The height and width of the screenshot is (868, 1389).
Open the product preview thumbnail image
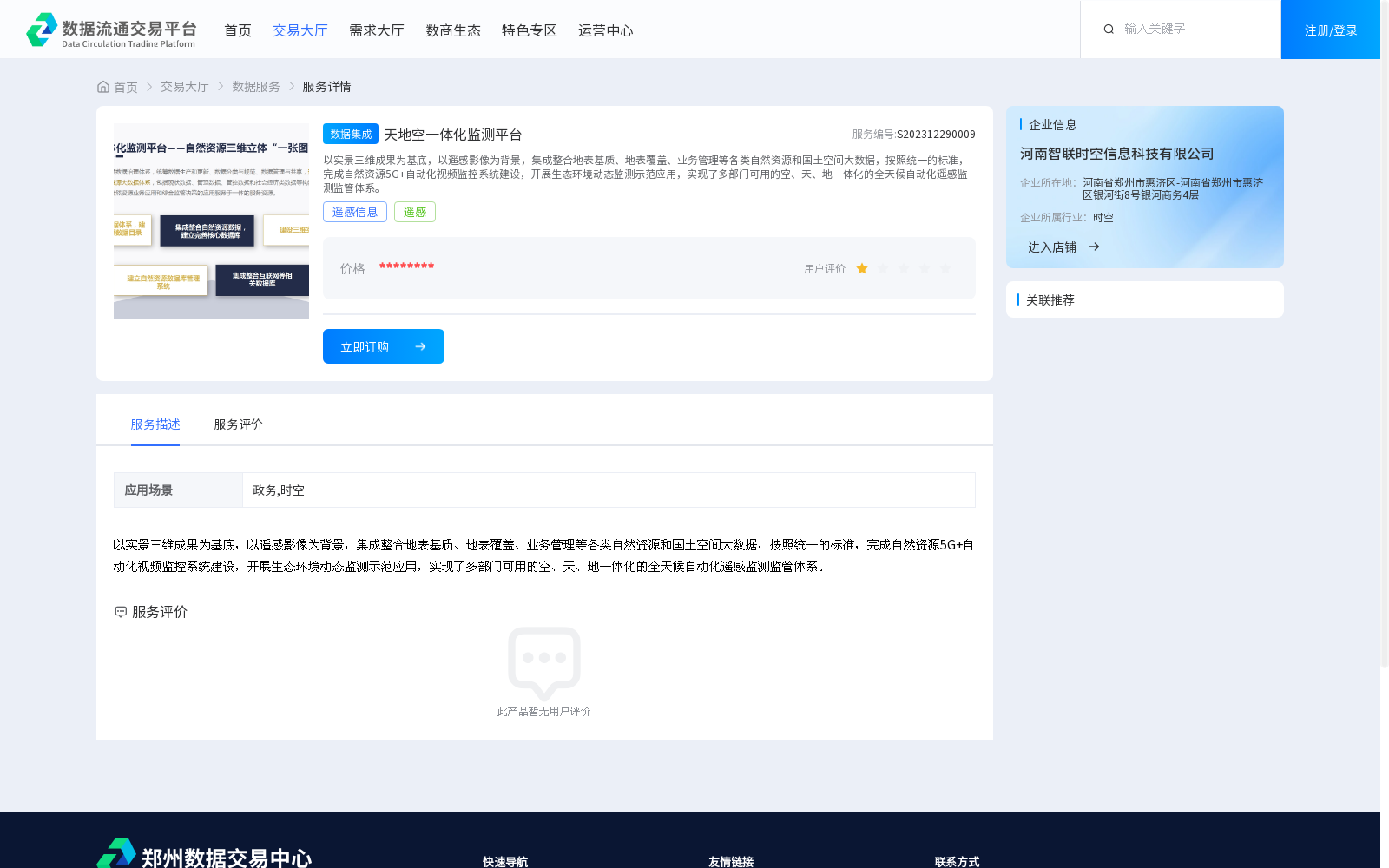tap(211, 220)
